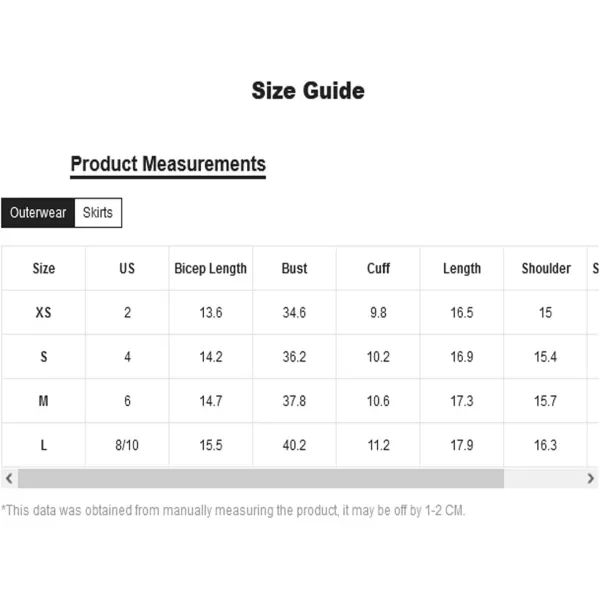Screen dimensions: 600x600
Task: Click the Bicep Length column header
Action: point(210,268)
